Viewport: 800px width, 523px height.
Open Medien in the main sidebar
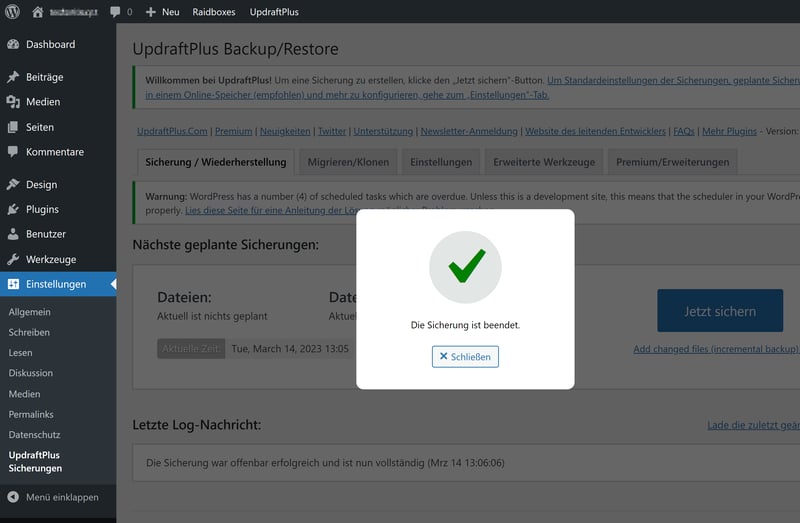click(x=42, y=102)
